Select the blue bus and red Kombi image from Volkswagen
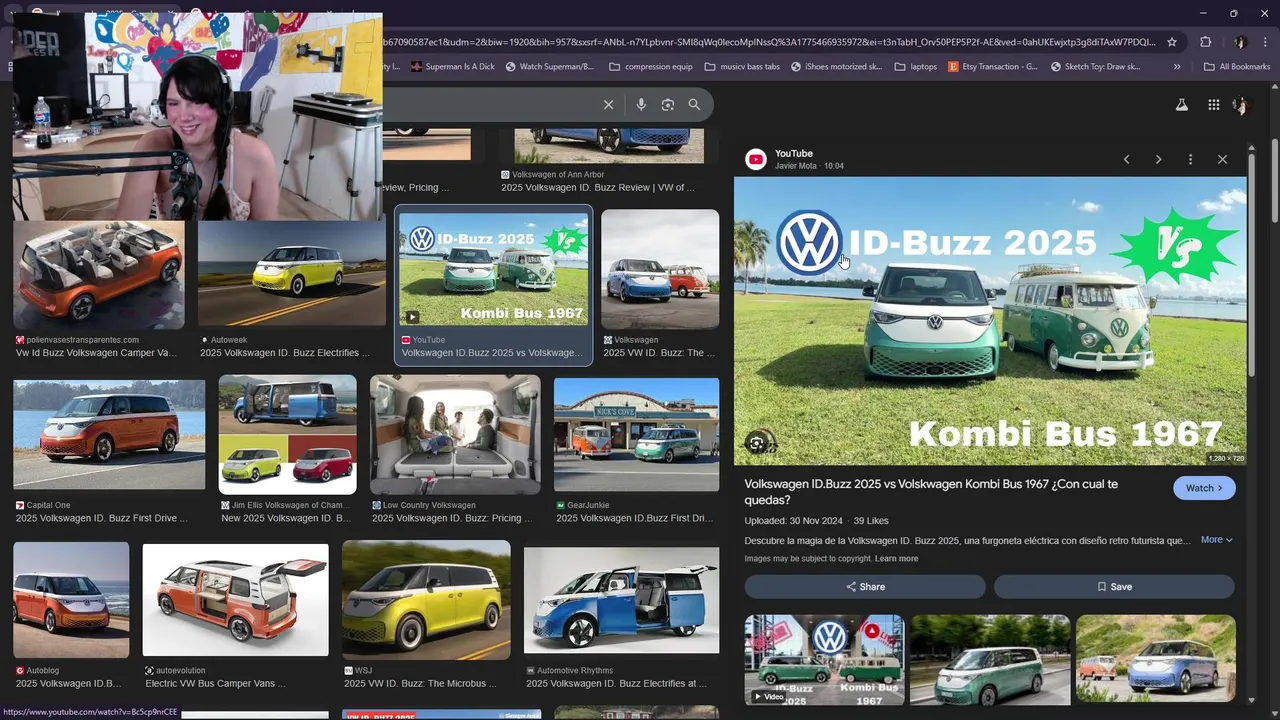 pos(660,269)
